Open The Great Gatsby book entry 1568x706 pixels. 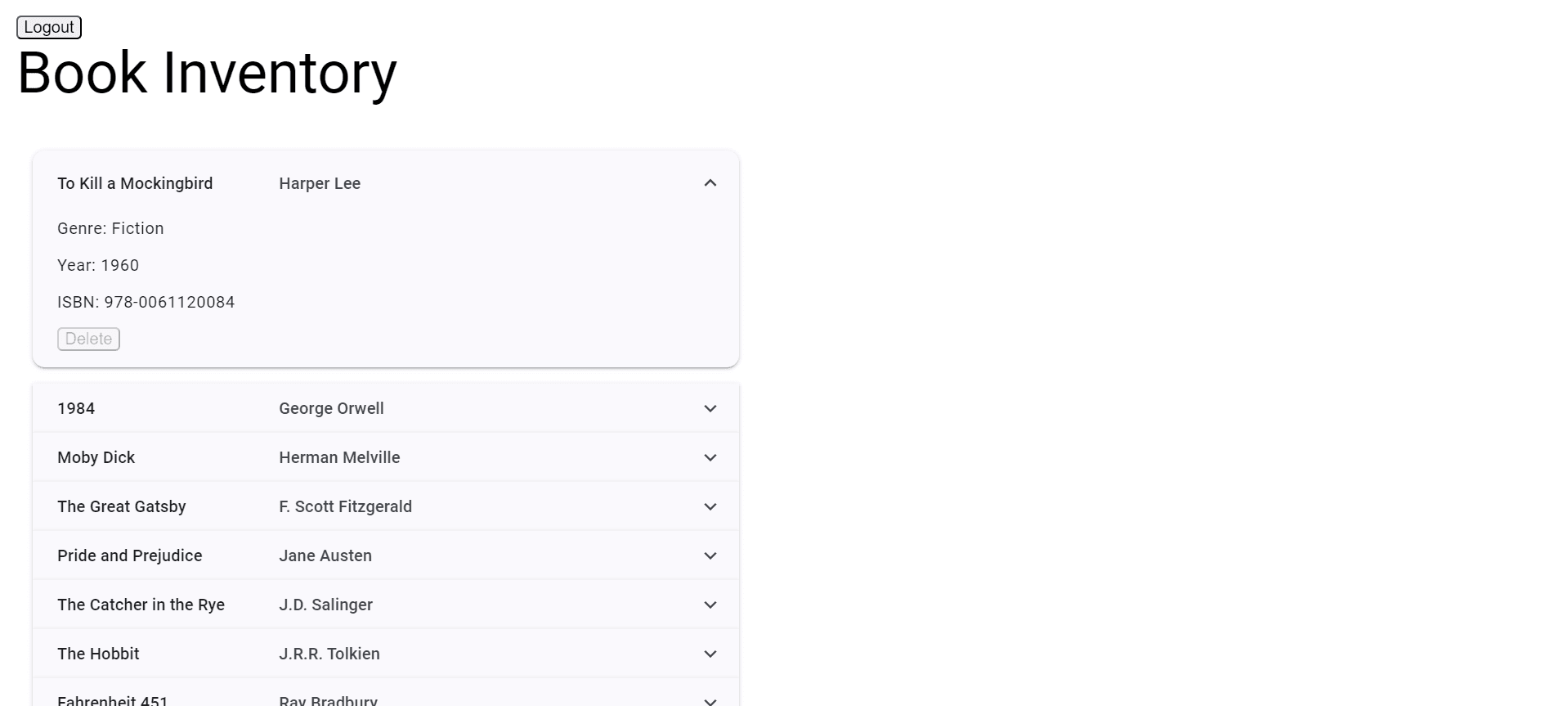pos(122,506)
